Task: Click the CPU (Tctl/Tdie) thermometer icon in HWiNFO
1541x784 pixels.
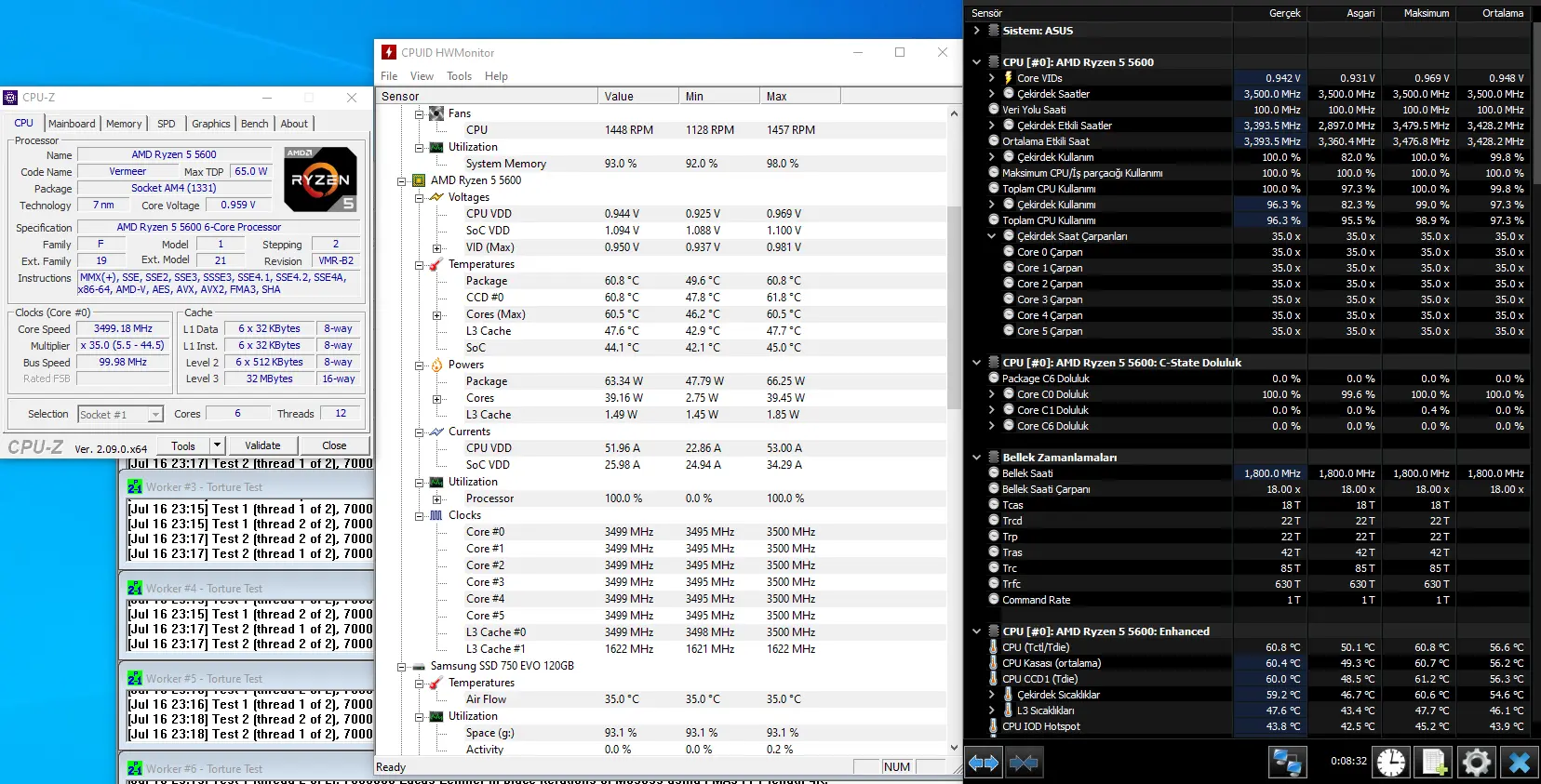Action: pyautogui.click(x=994, y=647)
